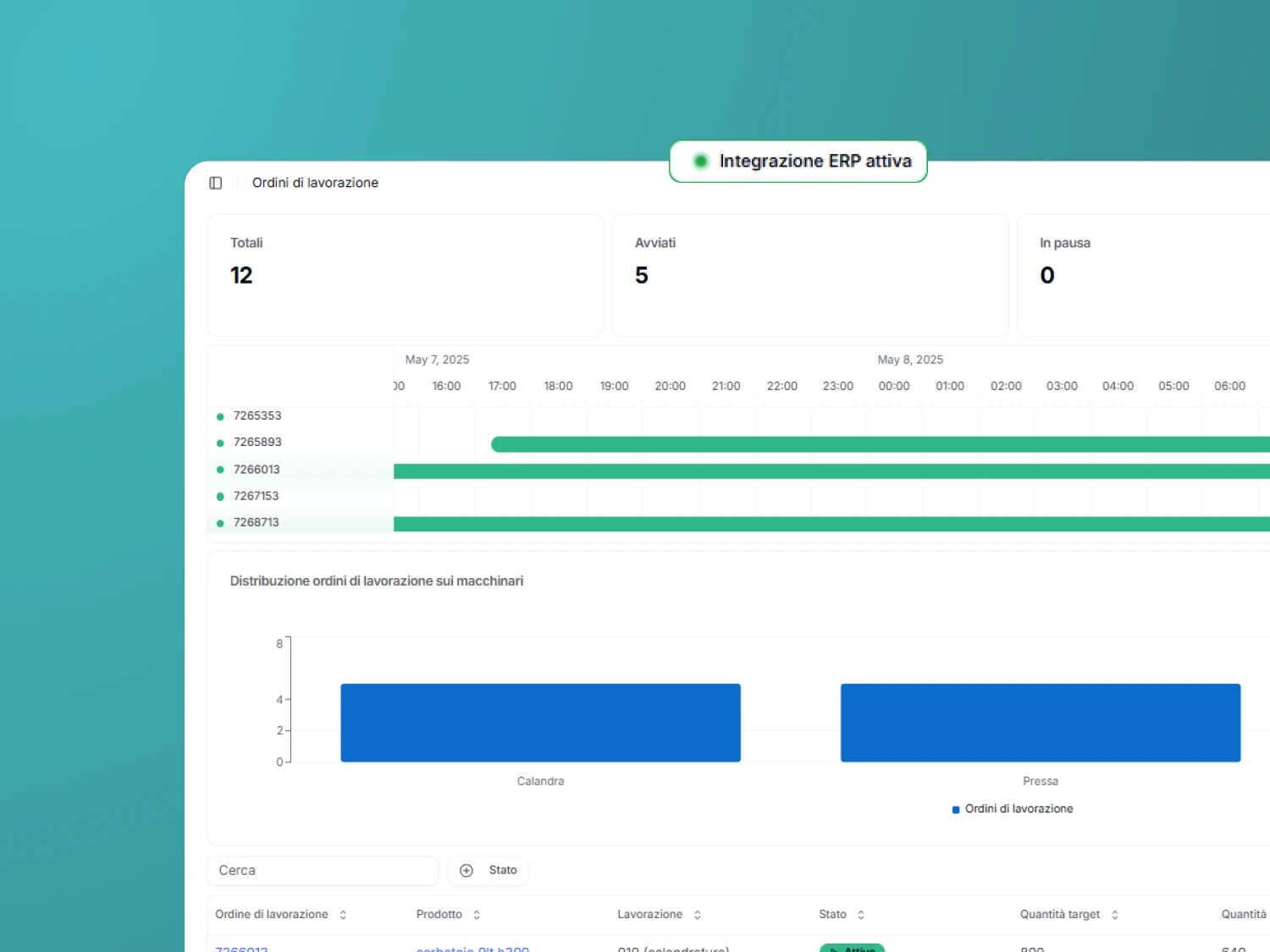Open the Stato filter button
The image size is (1270, 952).
[x=488, y=870]
